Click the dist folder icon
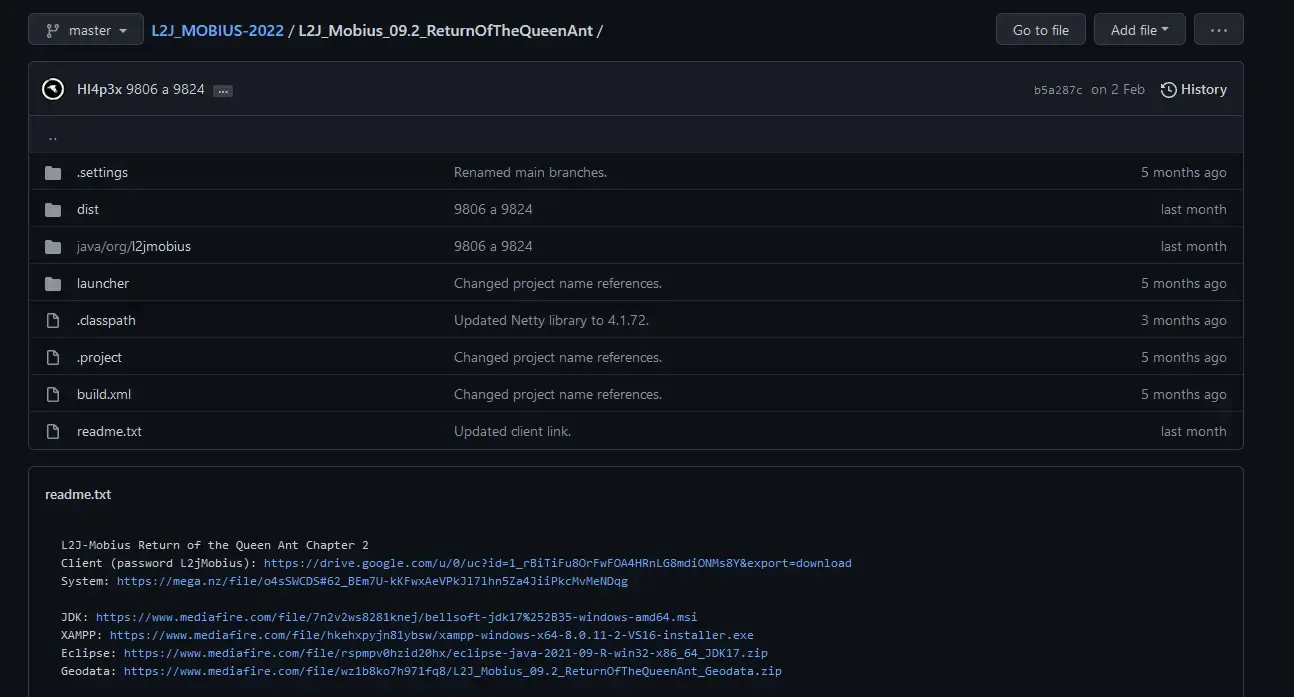Screen dimensions: 1294x697 click(x=53, y=210)
